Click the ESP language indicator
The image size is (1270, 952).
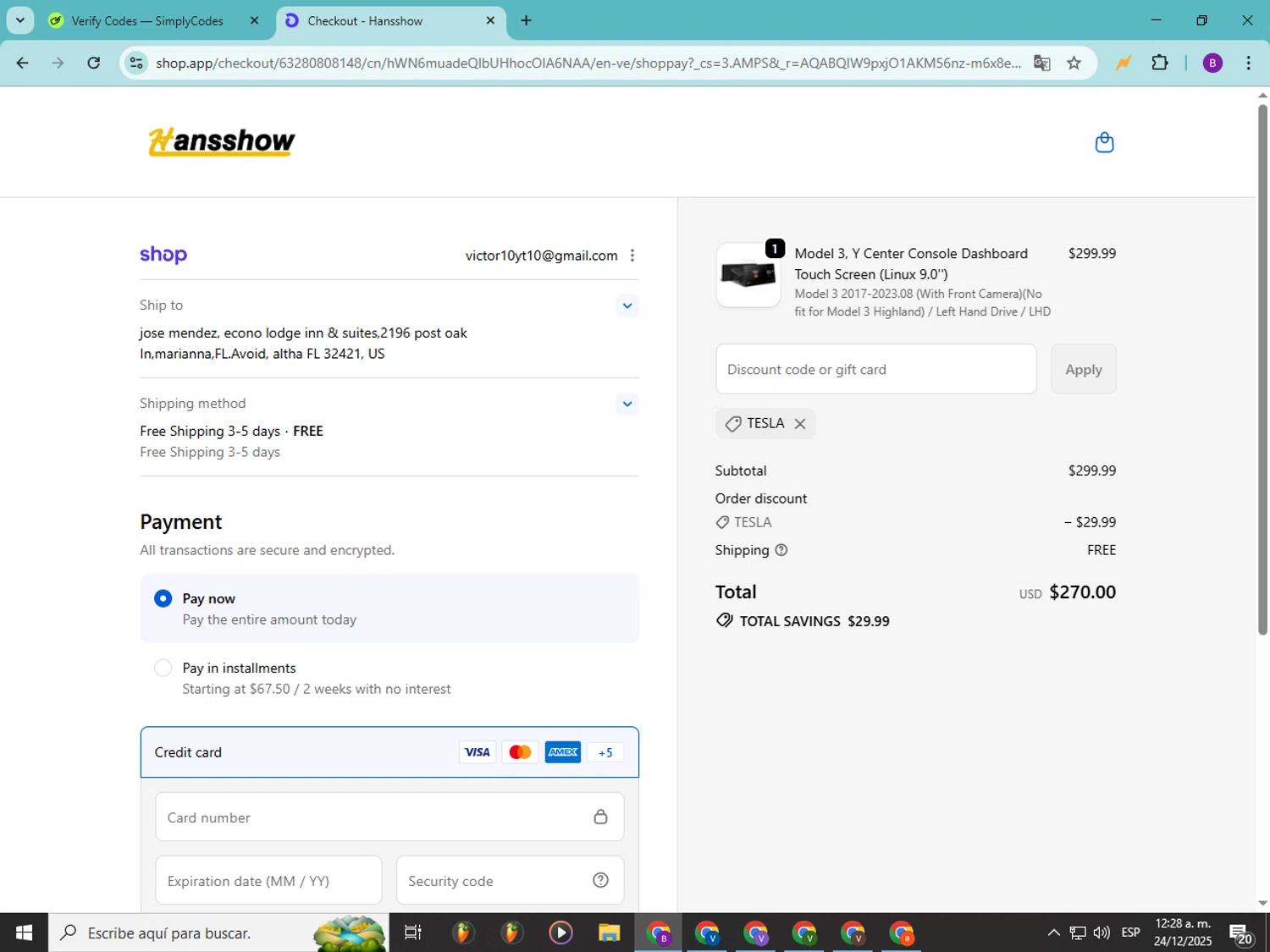[1130, 933]
